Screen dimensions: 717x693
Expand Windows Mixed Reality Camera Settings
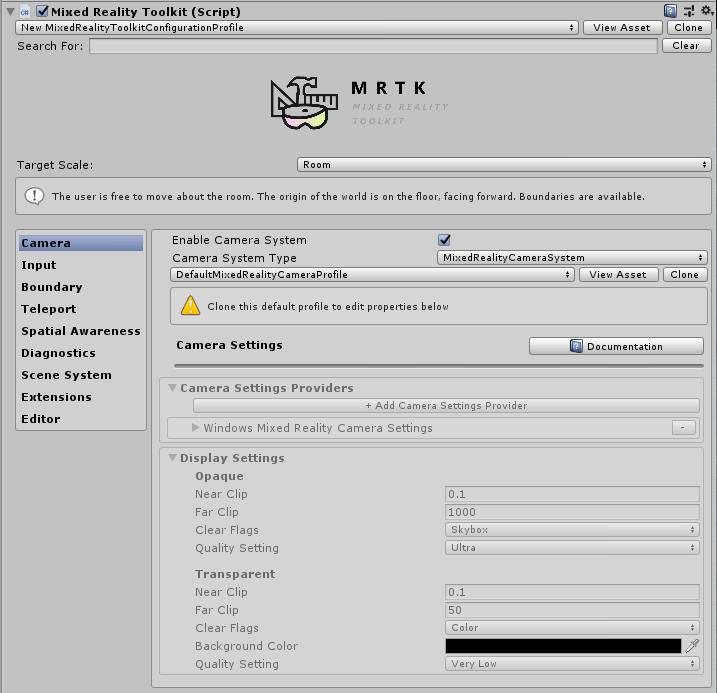point(196,428)
